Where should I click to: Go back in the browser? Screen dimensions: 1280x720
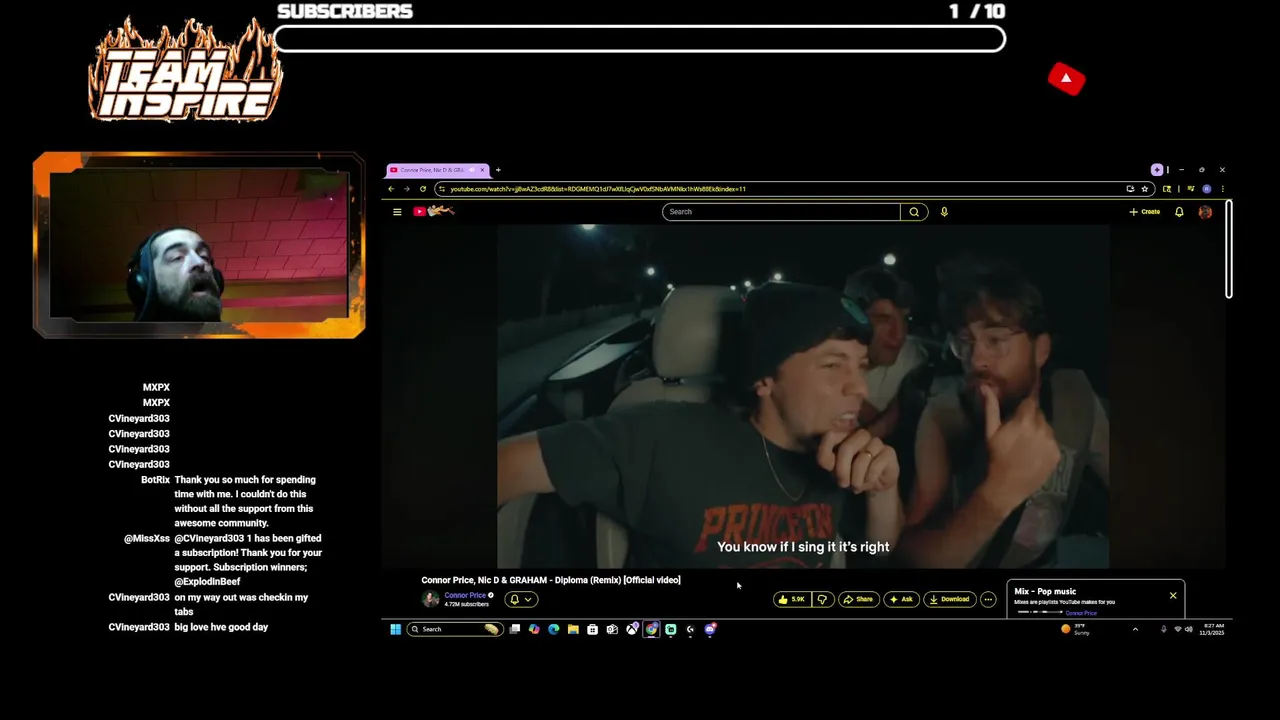[391, 189]
